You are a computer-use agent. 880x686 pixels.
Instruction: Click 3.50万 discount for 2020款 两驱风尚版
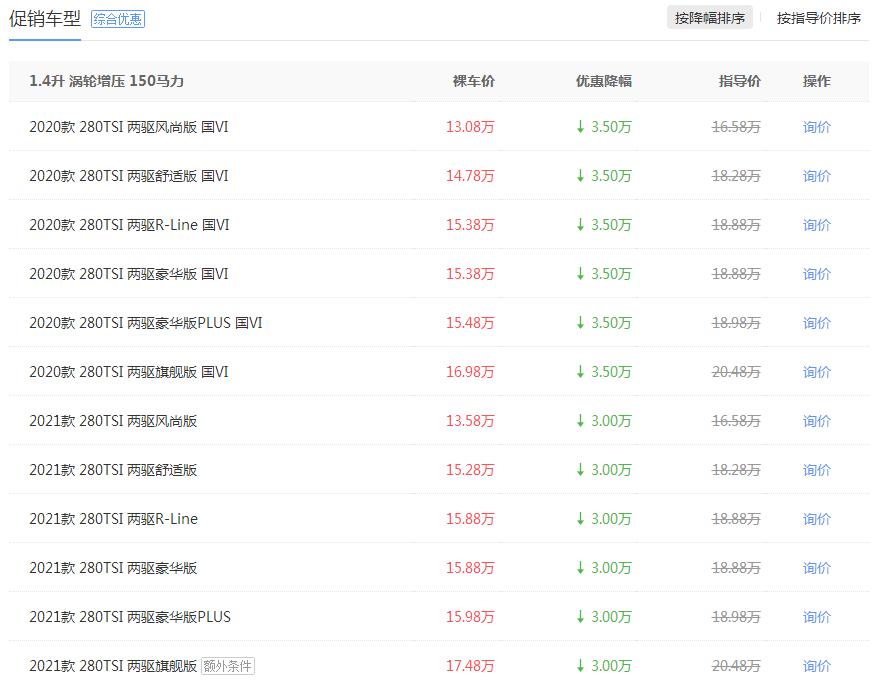(x=604, y=127)
